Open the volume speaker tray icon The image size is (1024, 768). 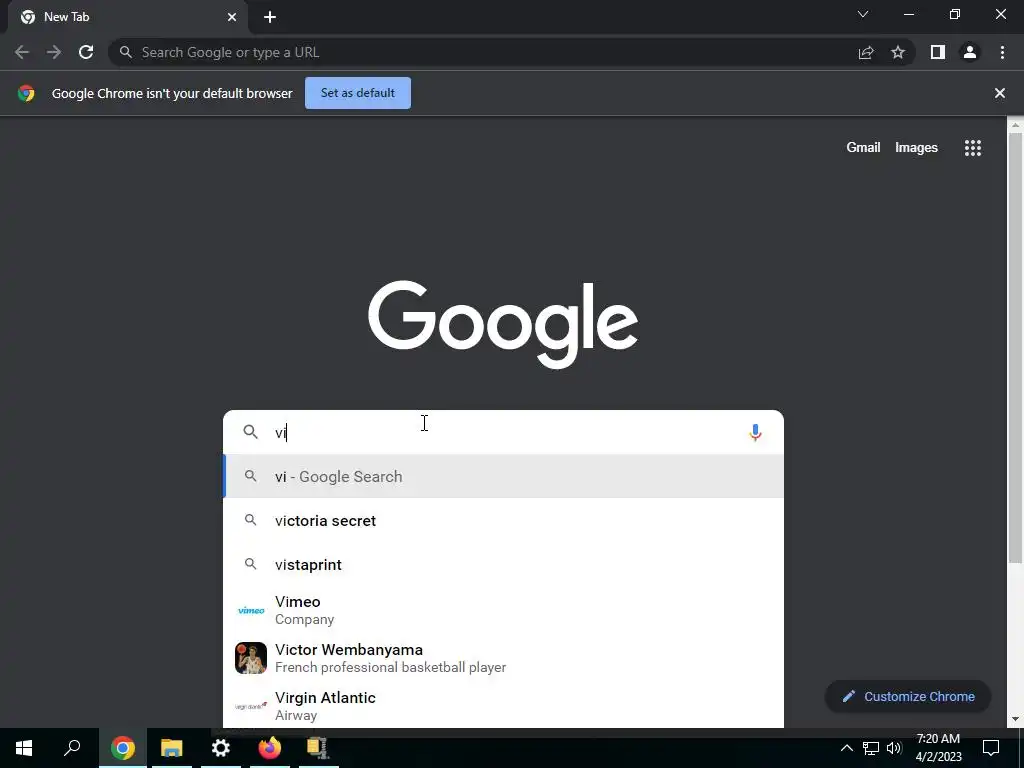coord(894,748)
